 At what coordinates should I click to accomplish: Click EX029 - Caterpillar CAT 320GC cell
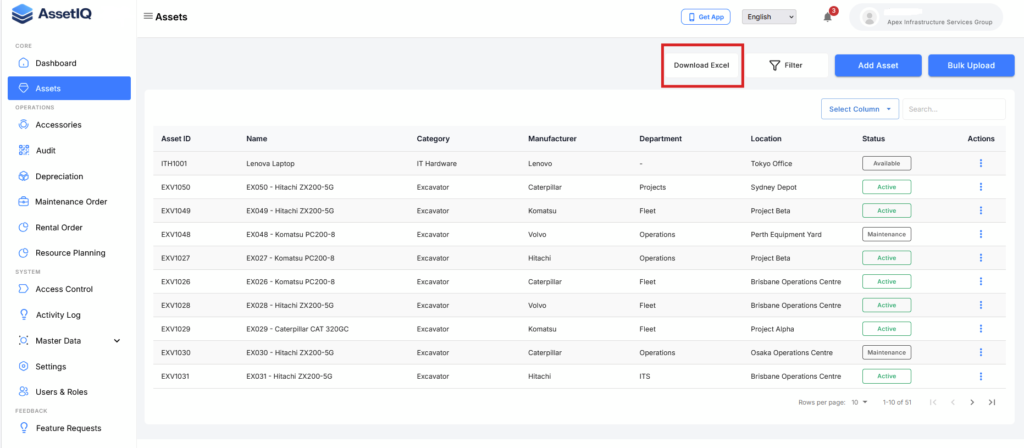point(297,328)
